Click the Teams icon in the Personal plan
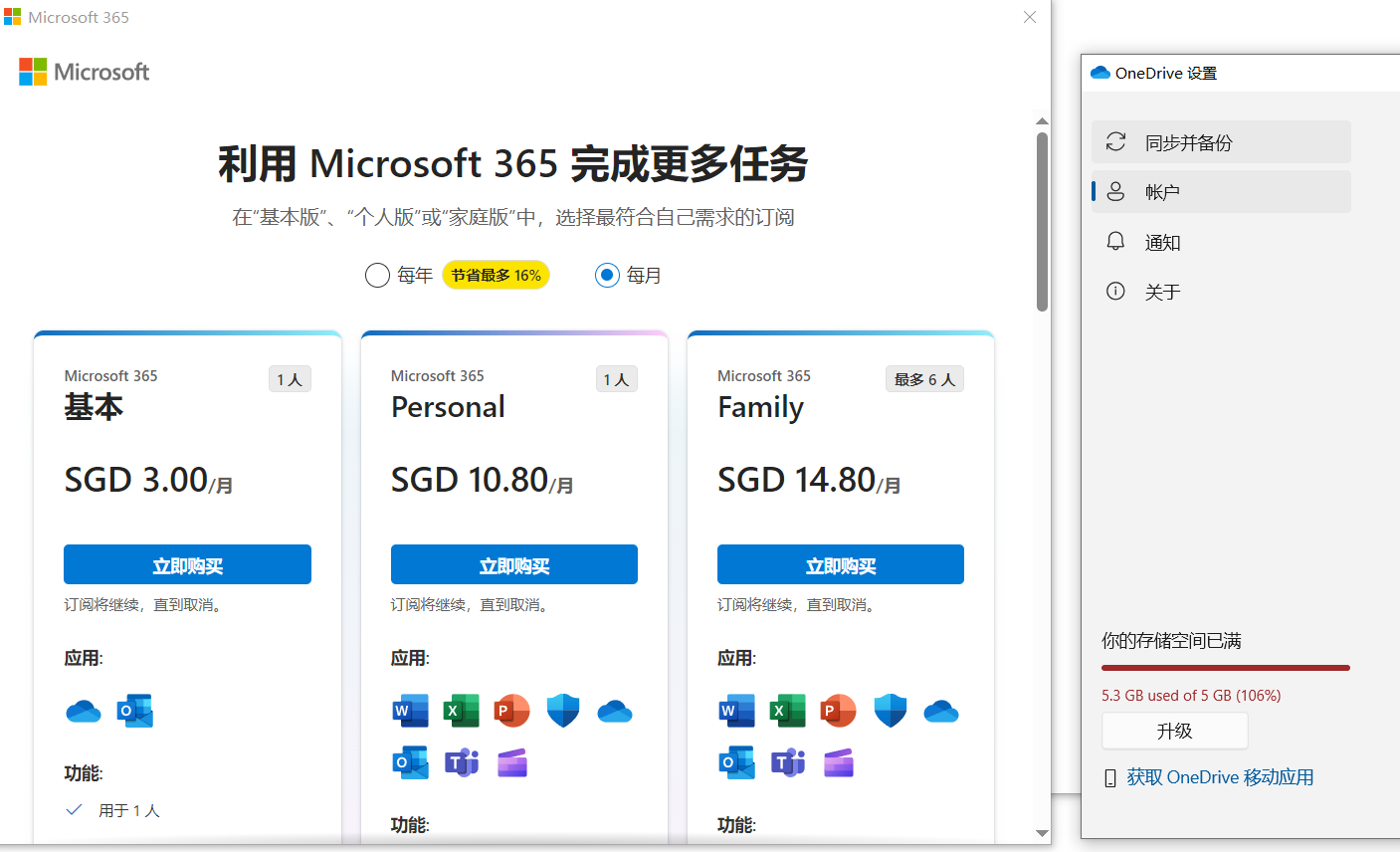This screenshot has width=1400, height=852. click(461, 763)
